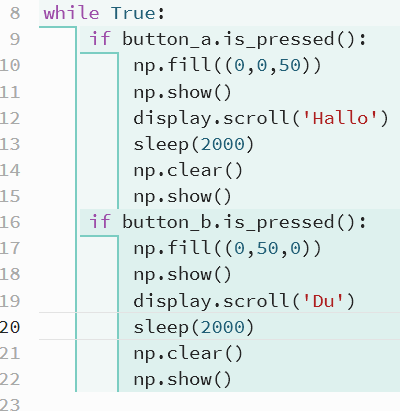Click line number 9 in the gutter
Viewport: 400px width, 411px height.
point(15,39)
